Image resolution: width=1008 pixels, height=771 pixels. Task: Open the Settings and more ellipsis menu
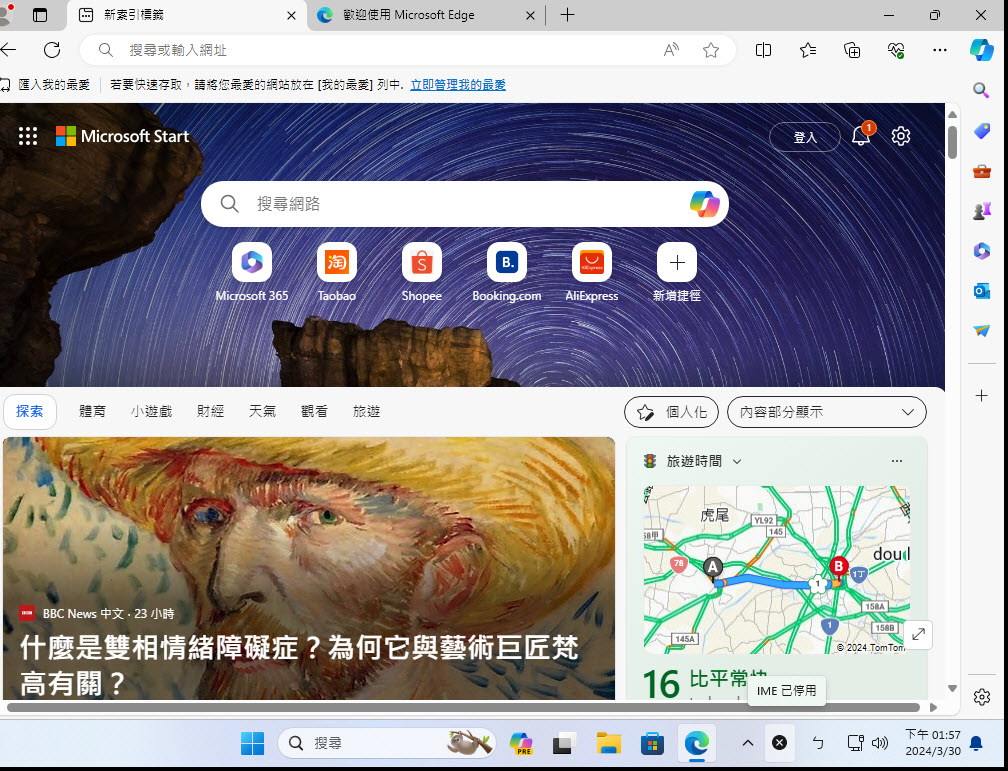939,50
